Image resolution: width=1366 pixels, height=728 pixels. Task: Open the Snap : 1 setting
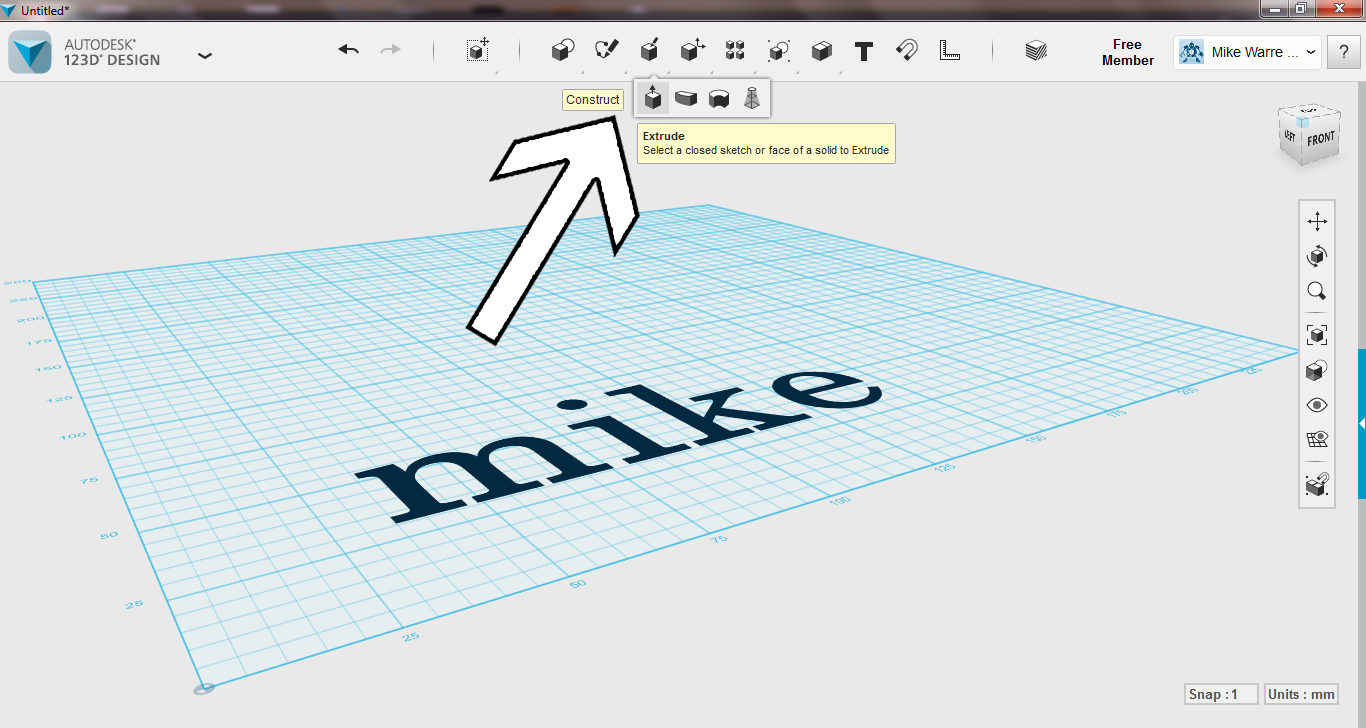click(1219, 694)
